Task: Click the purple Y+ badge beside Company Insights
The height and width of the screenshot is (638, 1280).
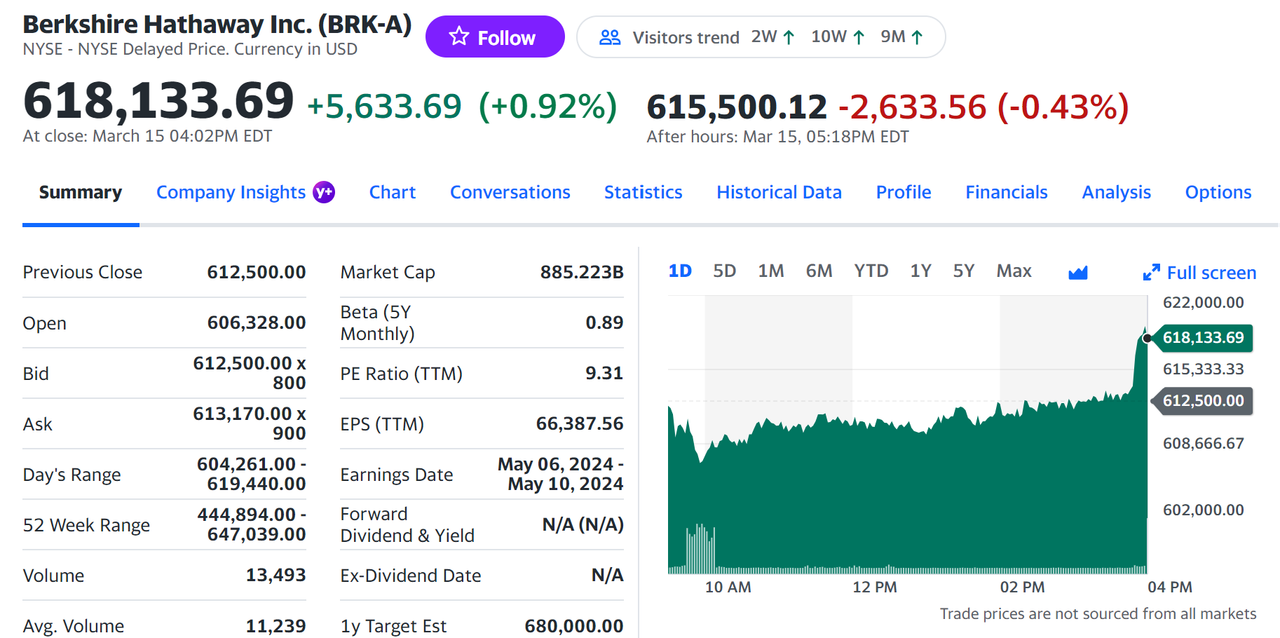Action: click(323, 192)
